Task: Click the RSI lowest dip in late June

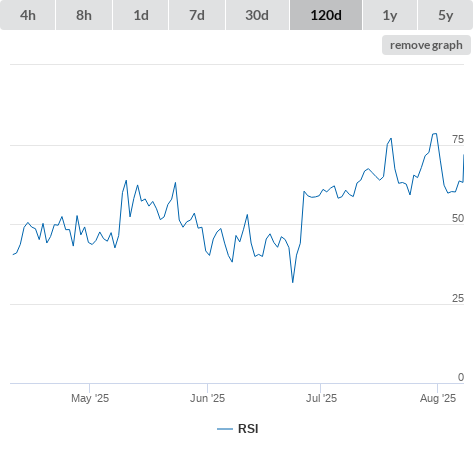Action: 293,282
